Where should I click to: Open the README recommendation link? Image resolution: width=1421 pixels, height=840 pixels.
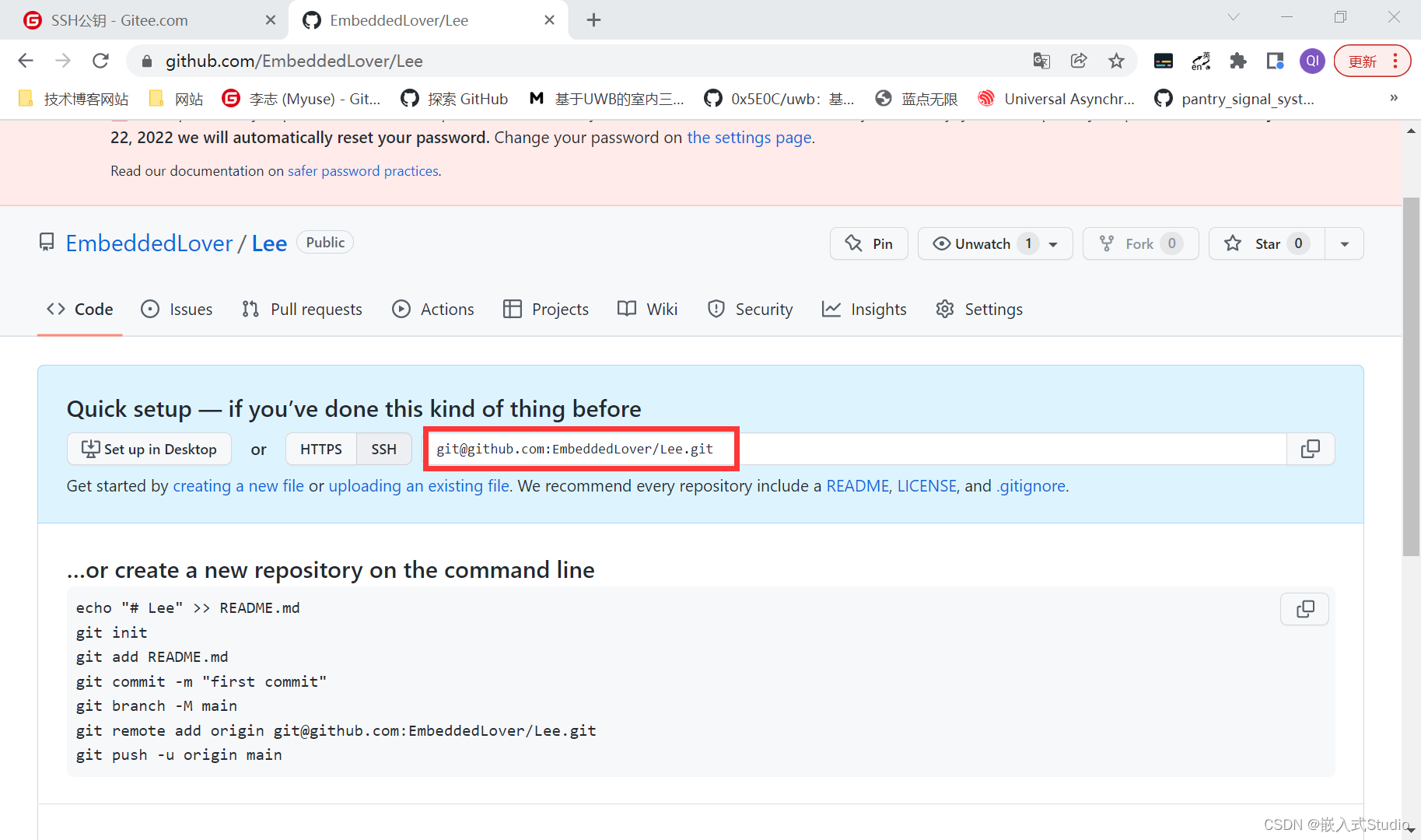[x=857, y=486]
